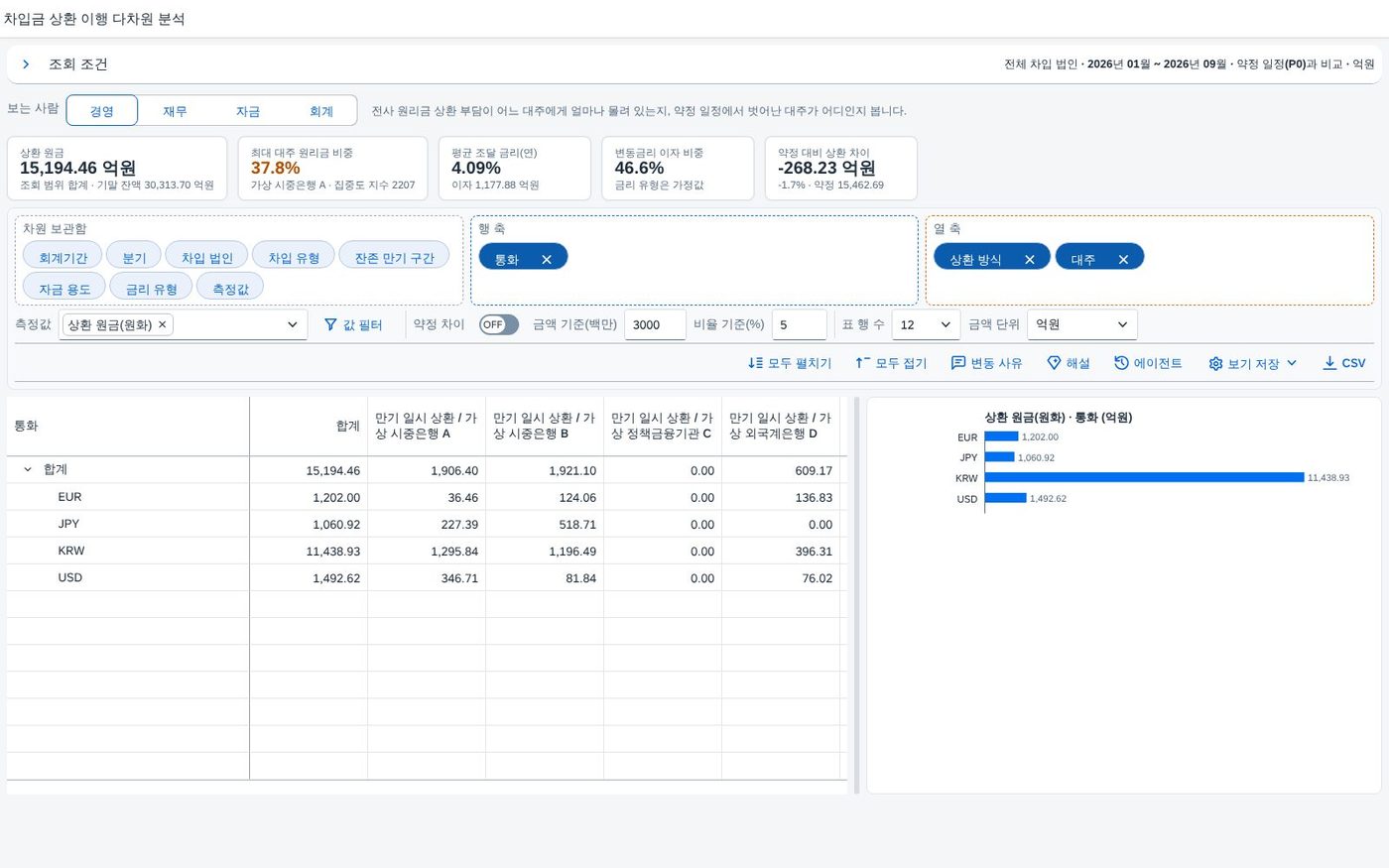
Task: Click the KRW bar in the chart
Action: pos(1144,478)
